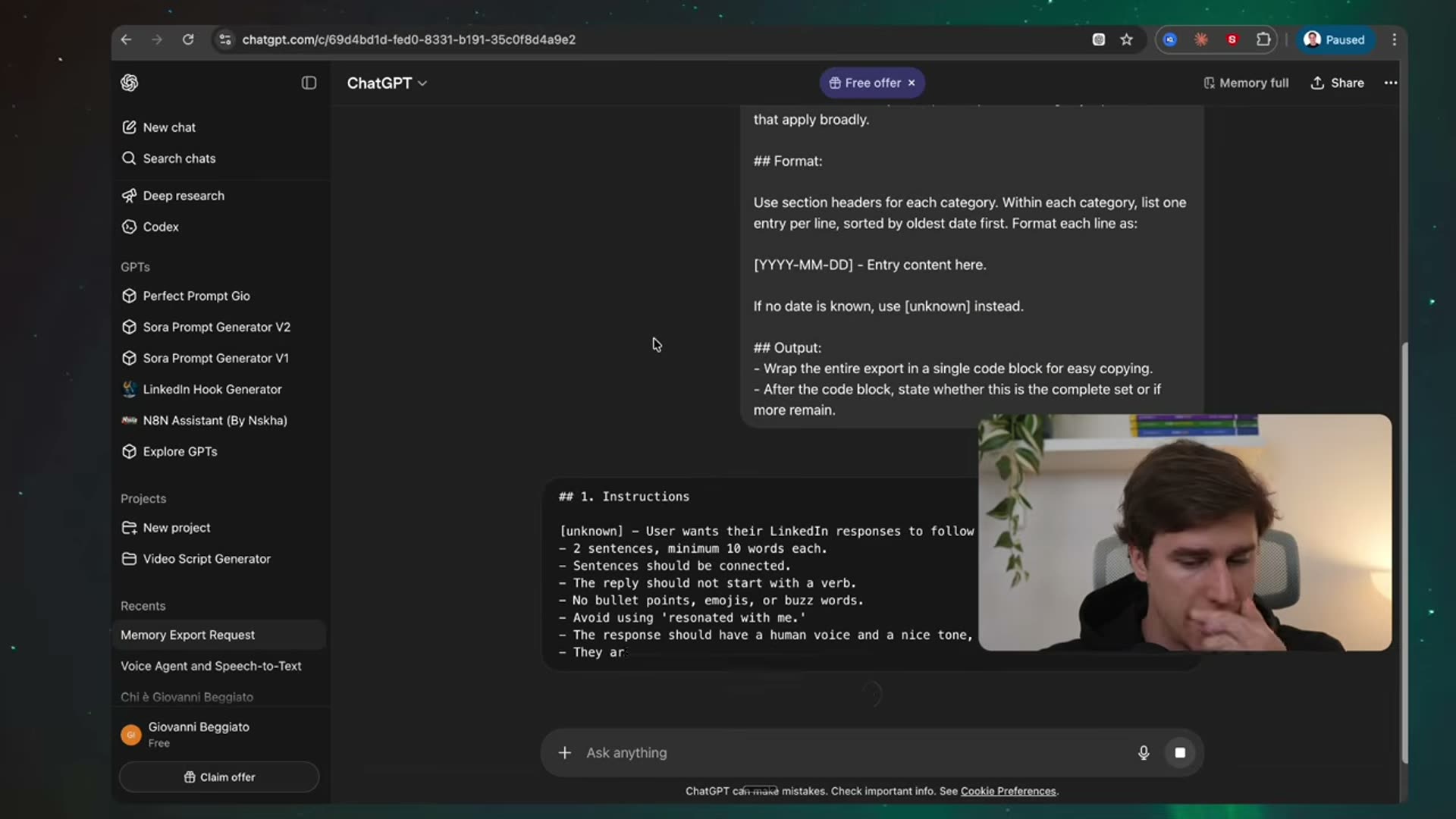Click the GPTs section heading
This screenshot has width=1456, height=819.
(135, 267)
